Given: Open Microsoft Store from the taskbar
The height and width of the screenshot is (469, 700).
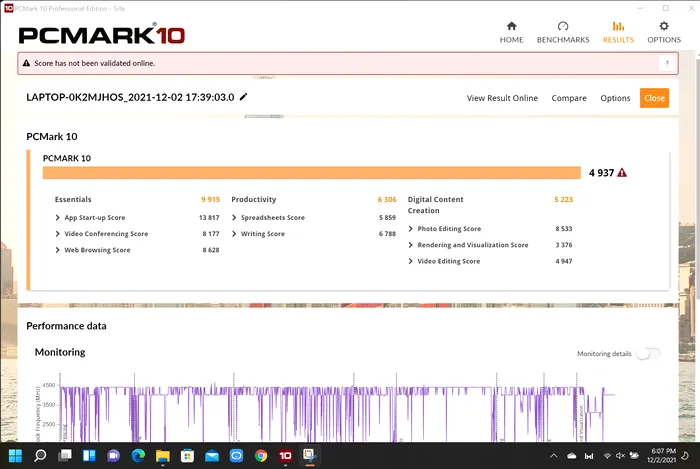Looking at the screenshot, I should 187,456.
